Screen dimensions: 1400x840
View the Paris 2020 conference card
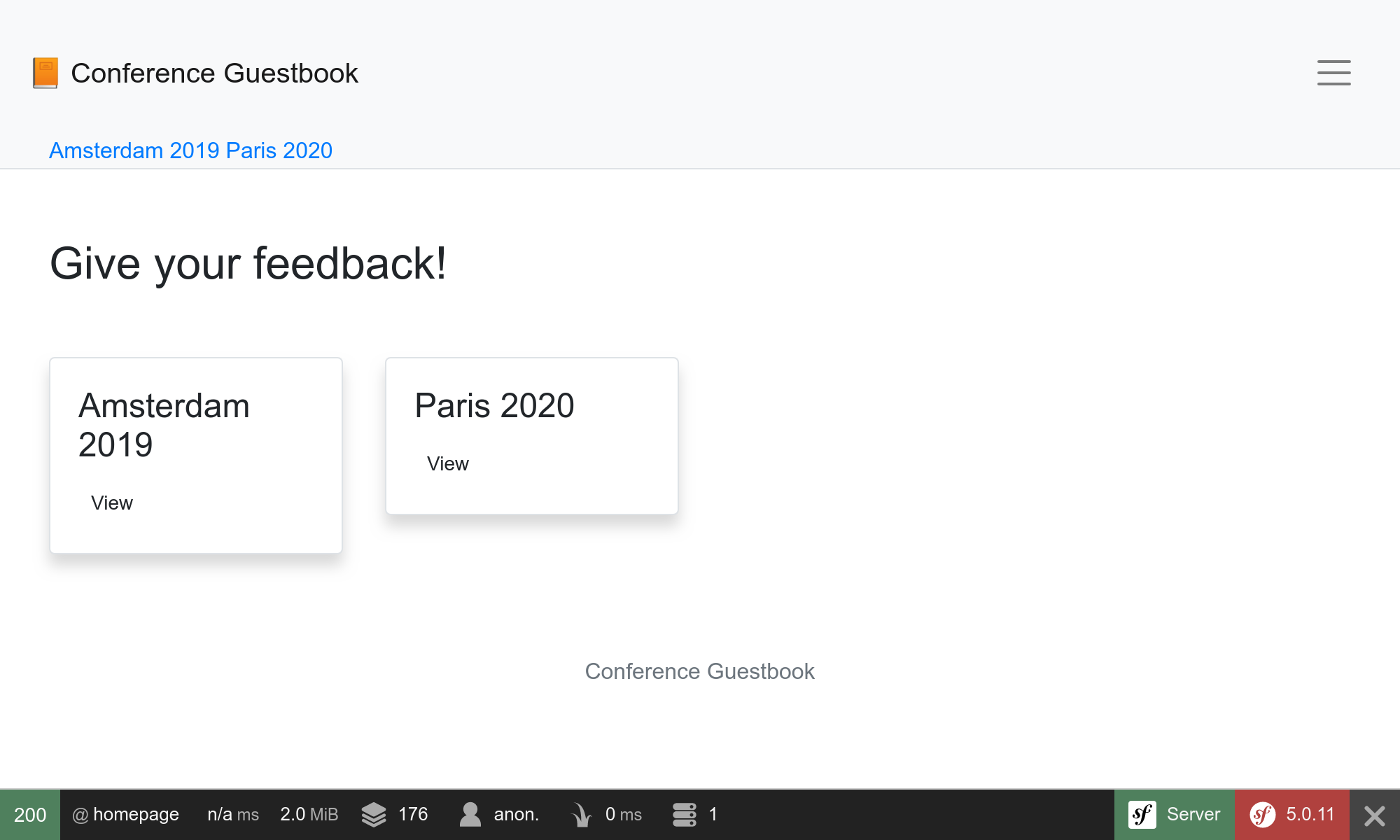(447, 463)
